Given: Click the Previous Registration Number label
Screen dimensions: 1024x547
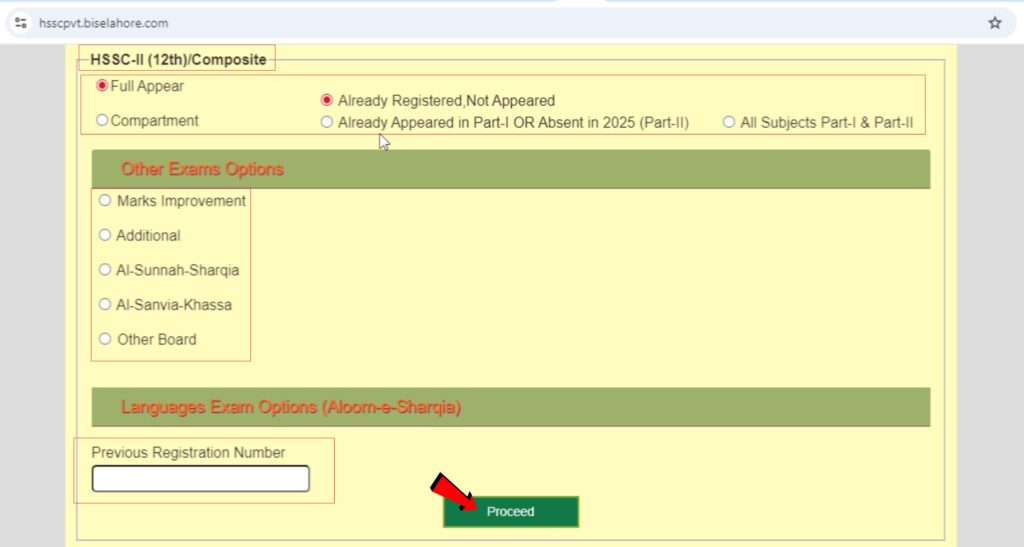Looking at the screenshot, I should pyautogui.click(x=188, y=453).
